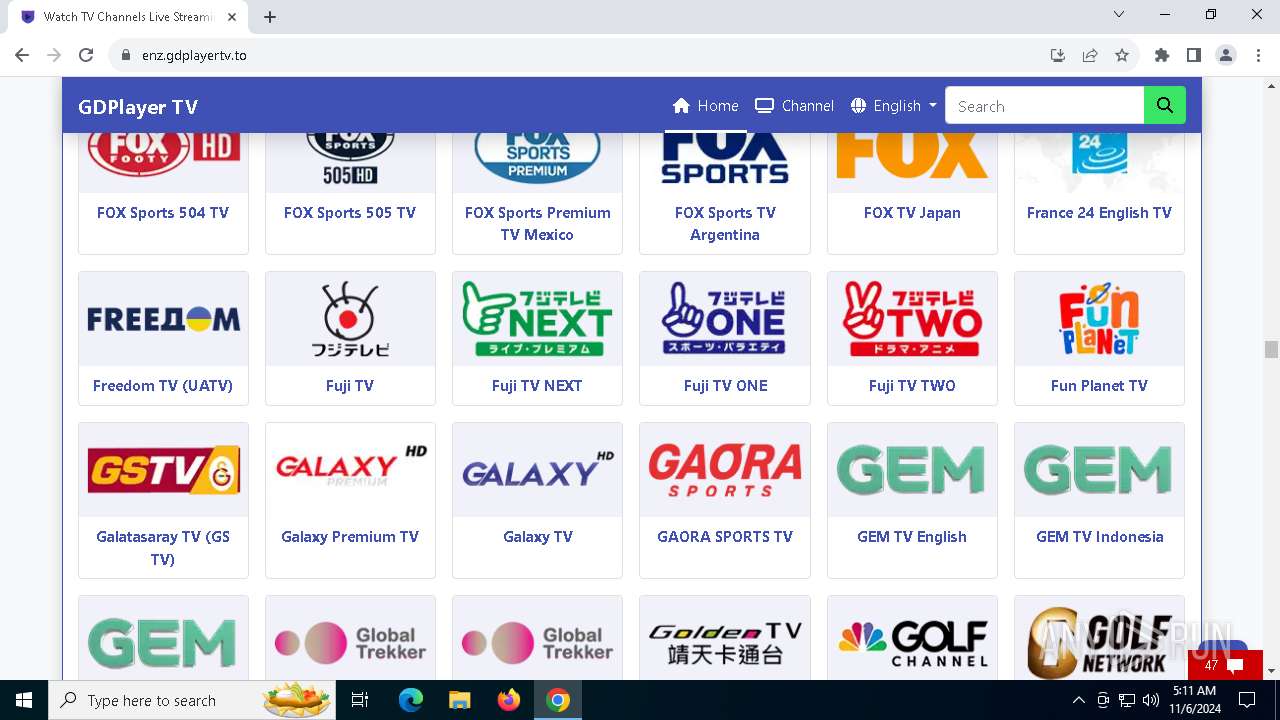Select the Fuji TV logo thumbnail
1280x720 pixels.
point(350,319)
